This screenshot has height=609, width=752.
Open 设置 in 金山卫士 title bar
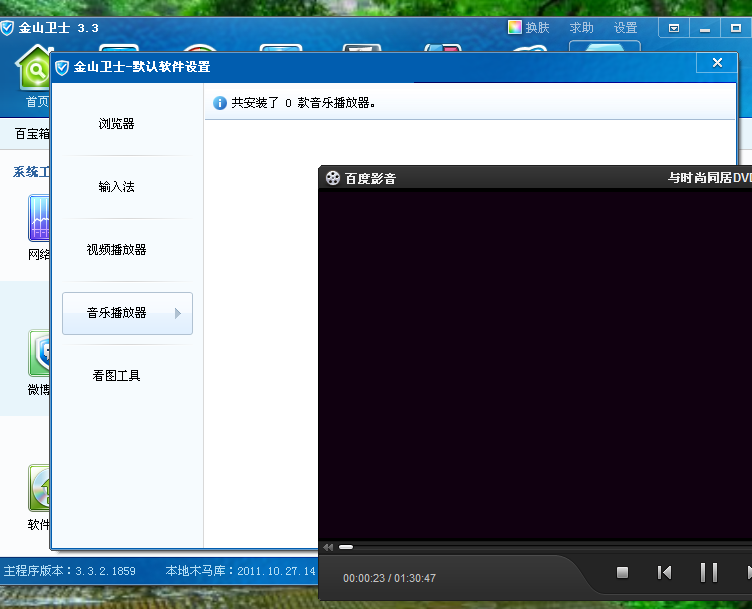pyautogui.click(x=625, y=27)
